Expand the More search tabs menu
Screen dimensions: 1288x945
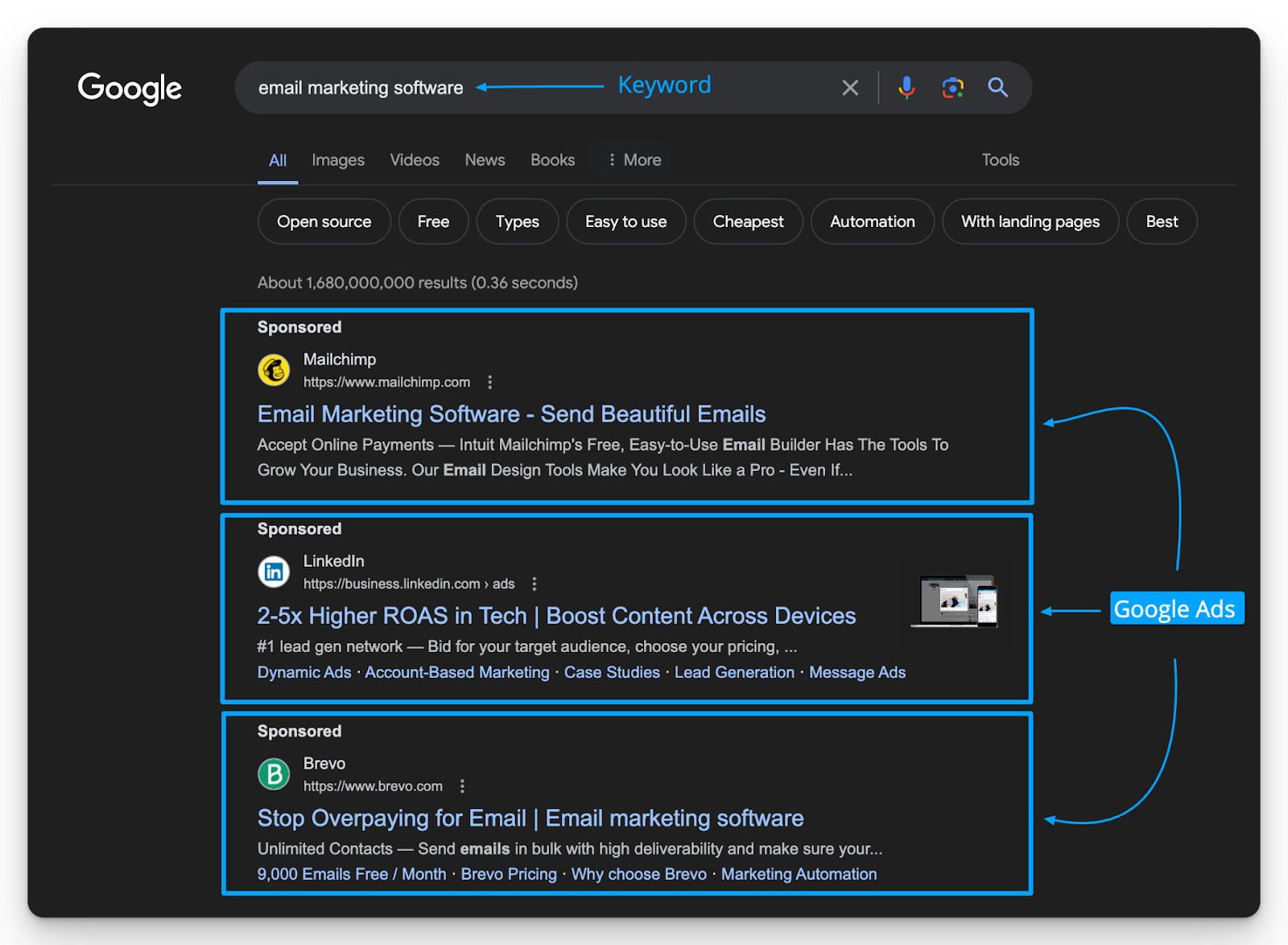coord(634,160)
